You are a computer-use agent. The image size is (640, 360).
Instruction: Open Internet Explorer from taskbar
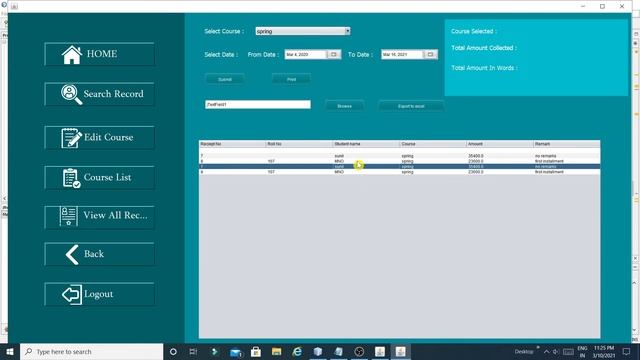(x=297, y=351)
